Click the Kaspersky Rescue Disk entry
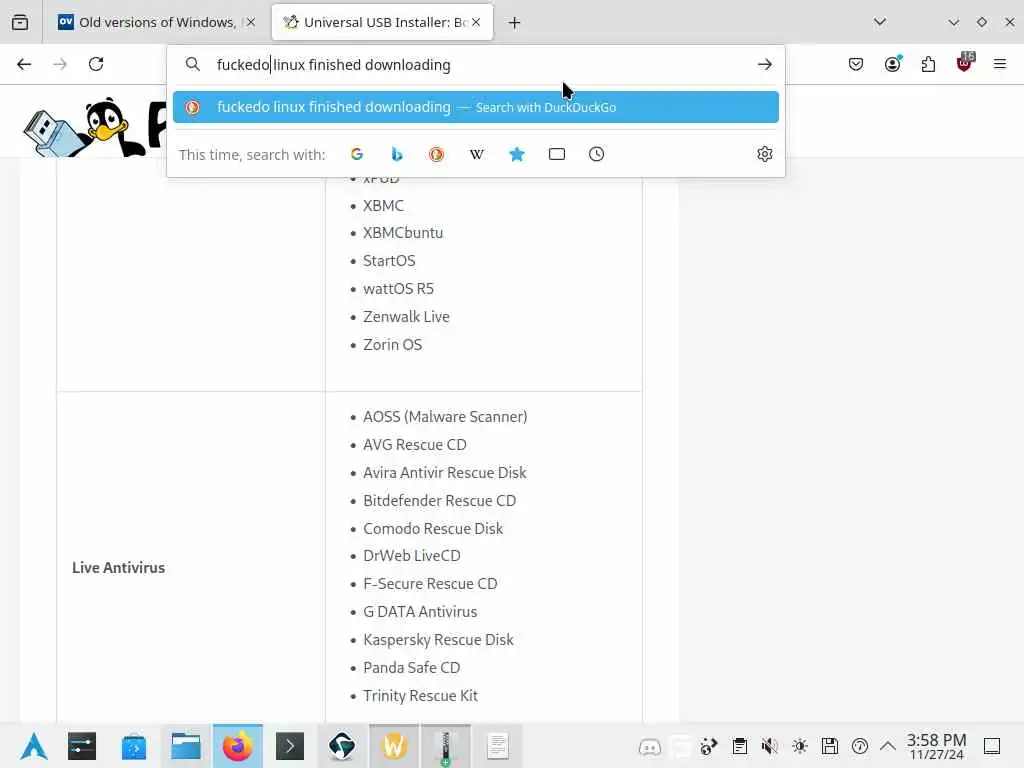The height and width of the screenshot is (768, 1024). [438, 639]
